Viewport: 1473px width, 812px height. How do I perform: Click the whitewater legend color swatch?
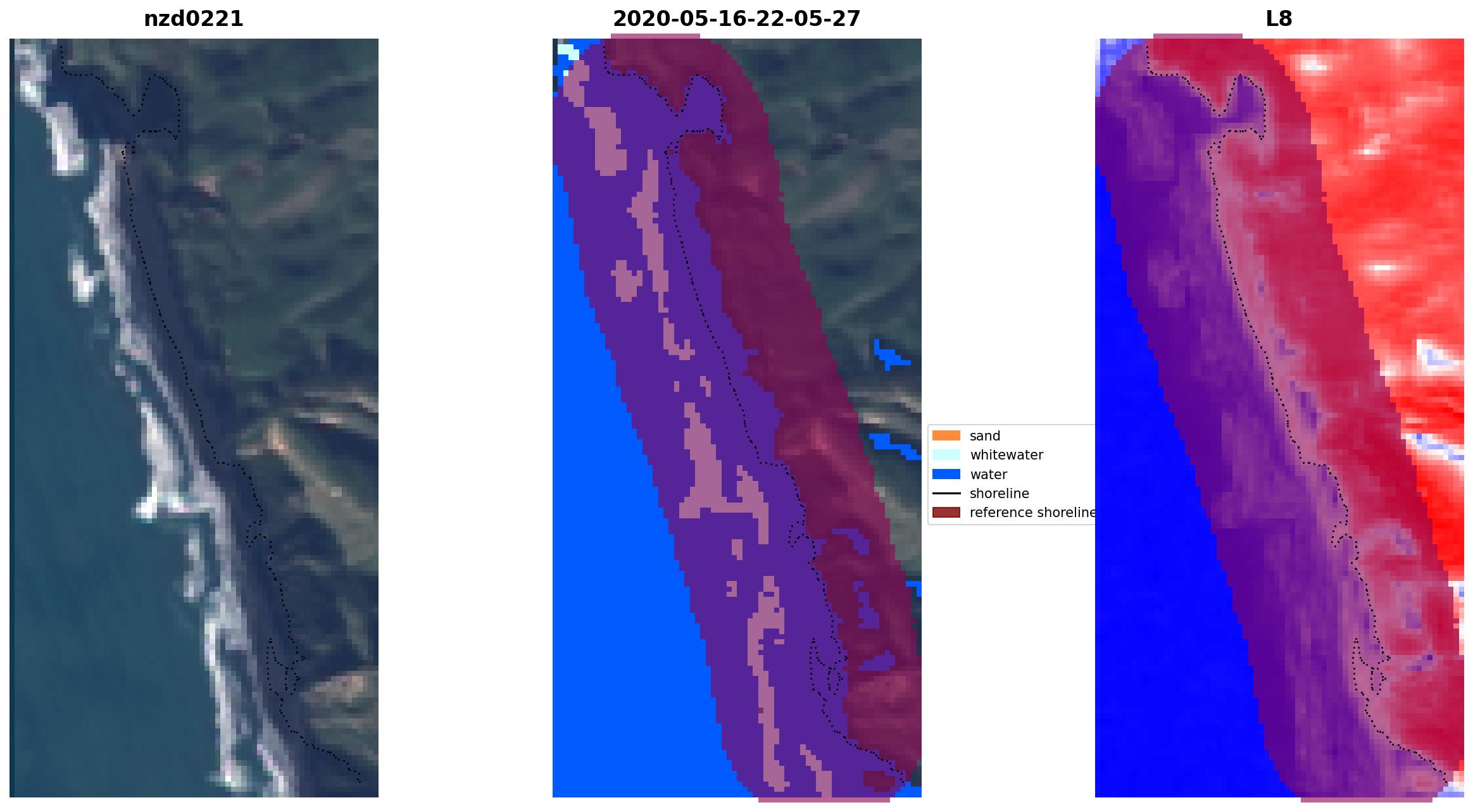tap(946, 455)
